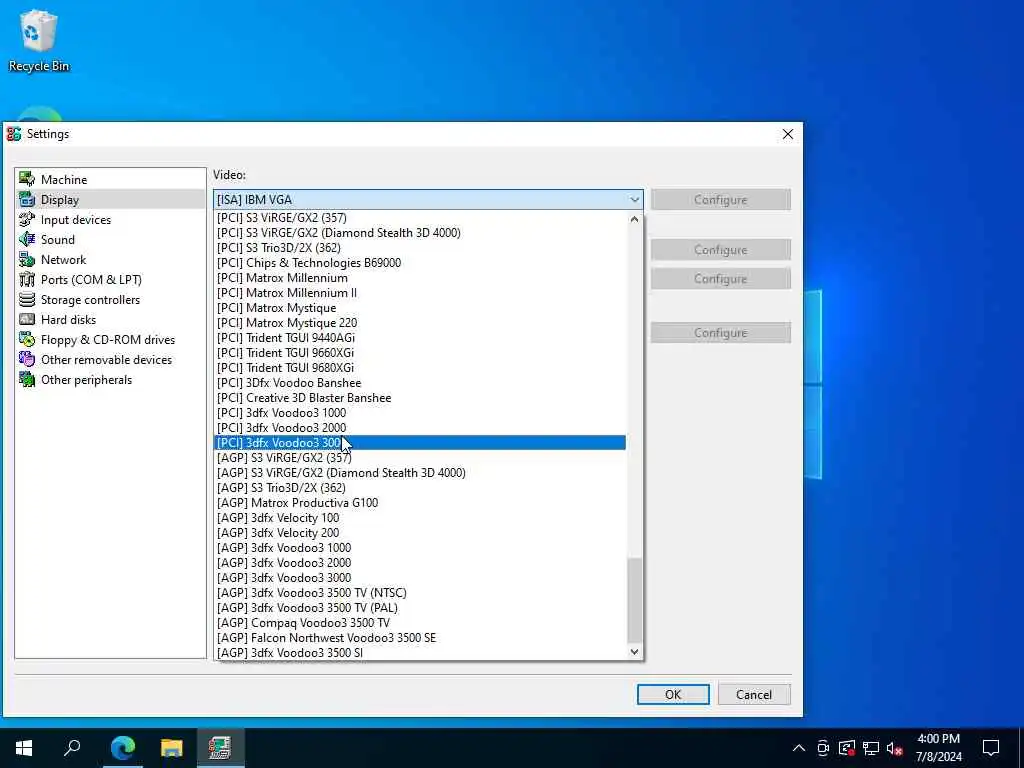The width and height of the screenshot is (1024, 768).
Task: Choose [AGP] 3dfx Velocity 200
Action: click(x=420, y=533)
